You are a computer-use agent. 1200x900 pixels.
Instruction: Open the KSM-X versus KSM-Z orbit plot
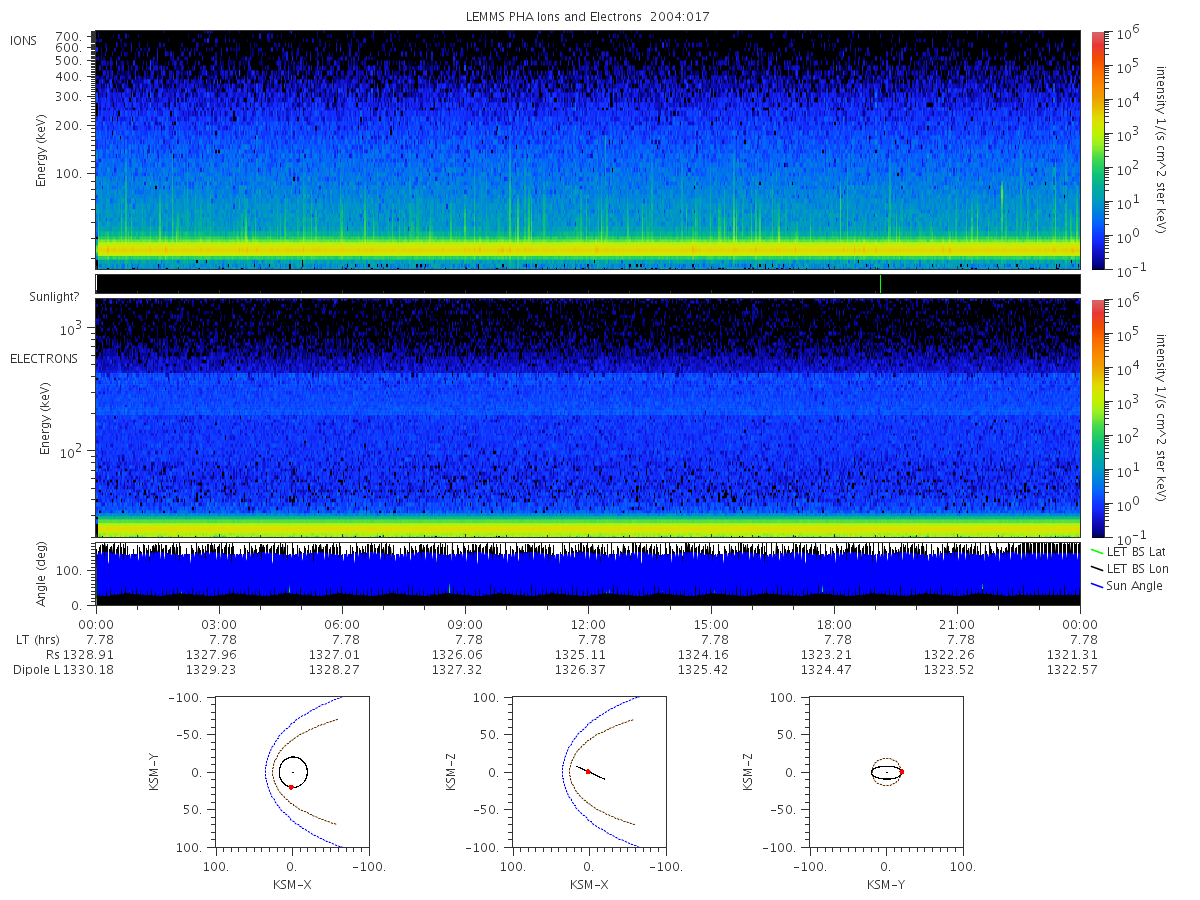pos(588,772)
